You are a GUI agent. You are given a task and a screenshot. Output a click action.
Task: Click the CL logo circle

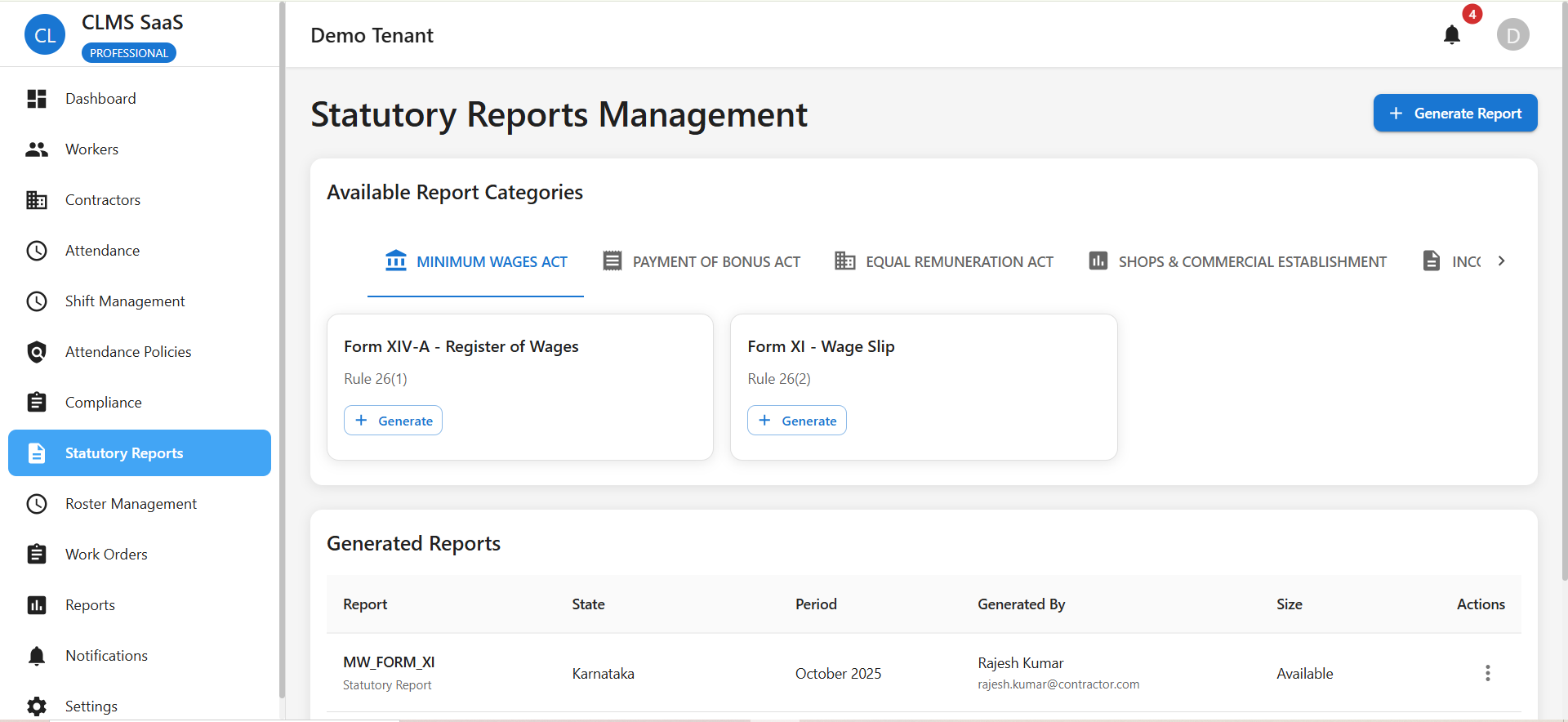point(45,35)
